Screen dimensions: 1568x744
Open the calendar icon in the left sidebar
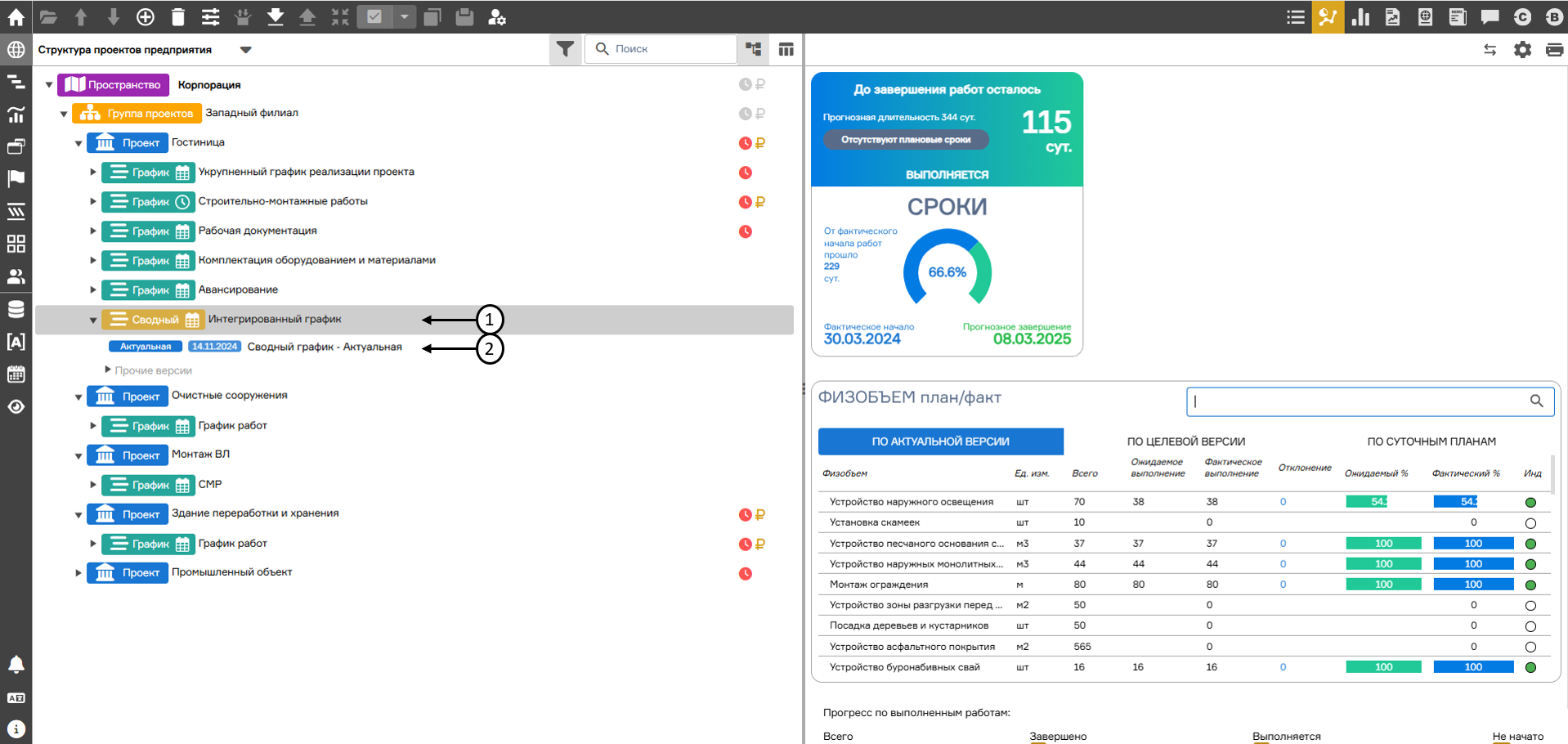click(x=16, y=374)
